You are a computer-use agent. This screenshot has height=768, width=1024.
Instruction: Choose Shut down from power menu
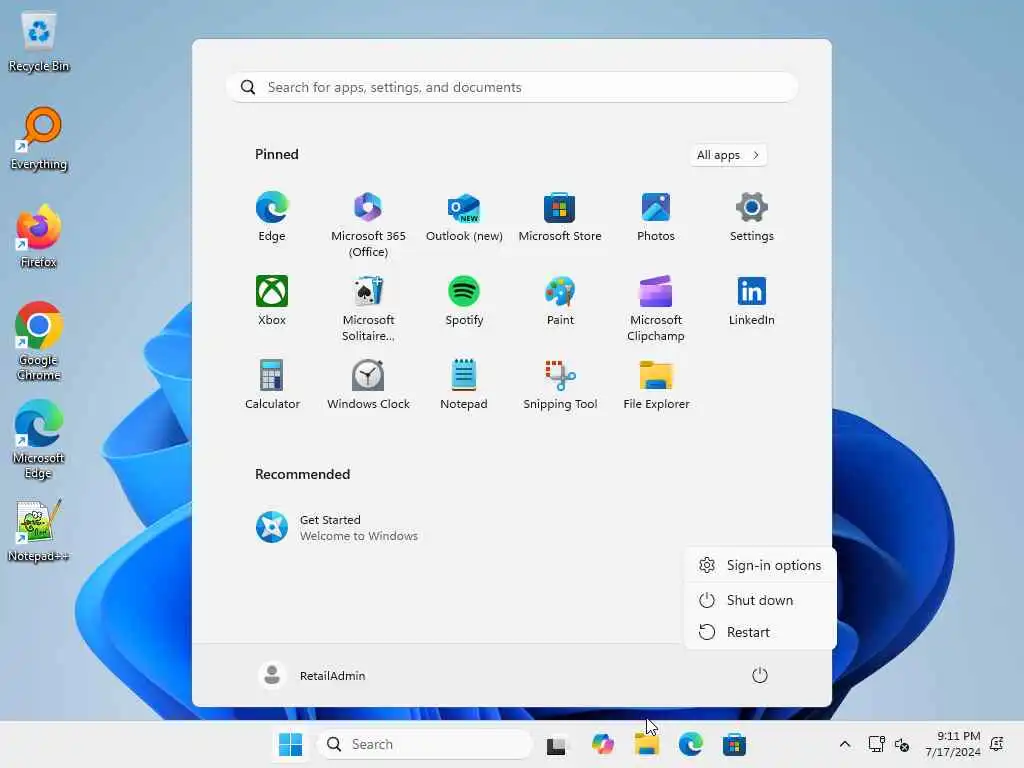760,600
